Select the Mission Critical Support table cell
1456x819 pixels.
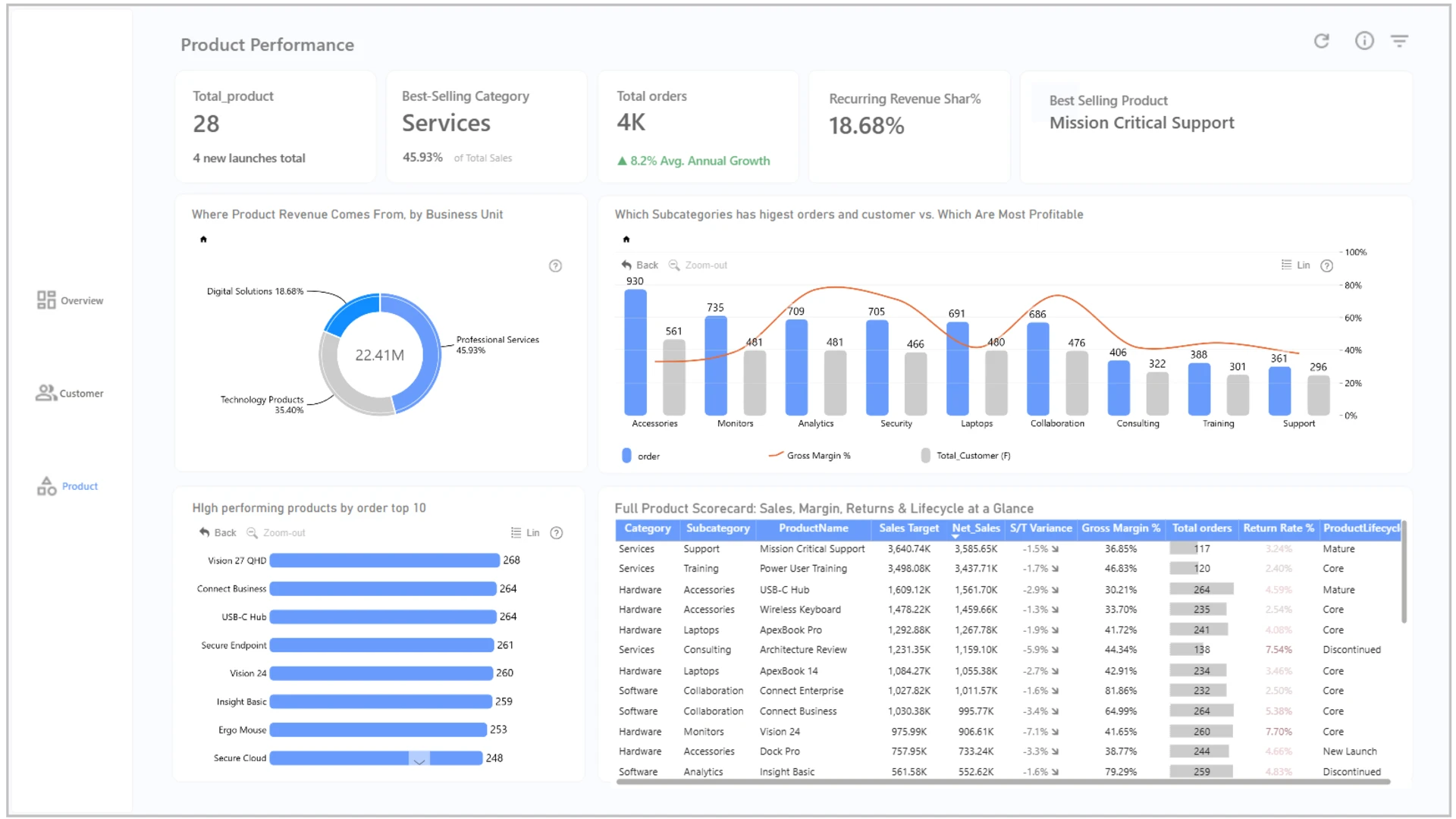(812, 549)
